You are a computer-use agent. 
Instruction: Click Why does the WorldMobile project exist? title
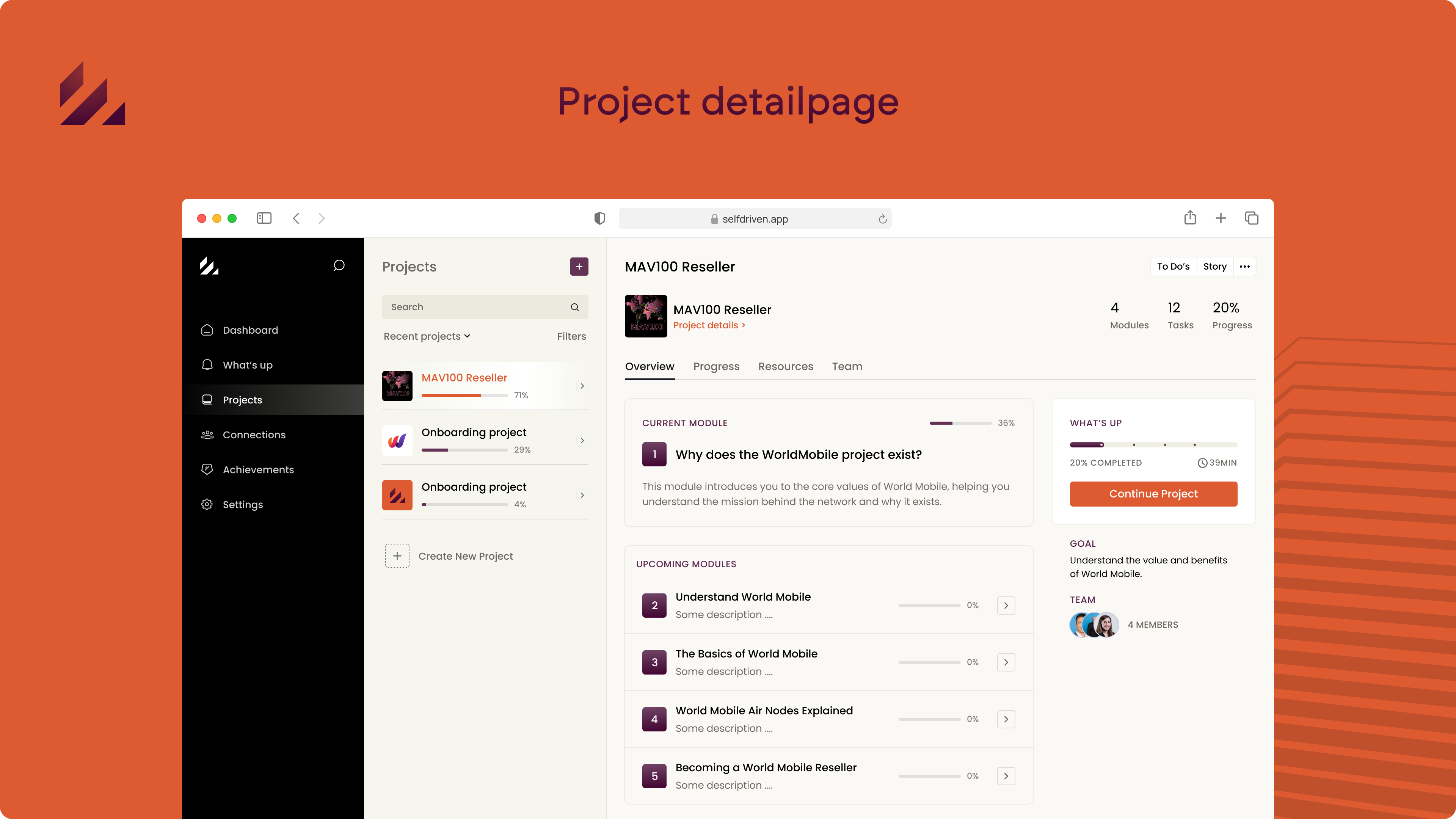coord(798,455)
